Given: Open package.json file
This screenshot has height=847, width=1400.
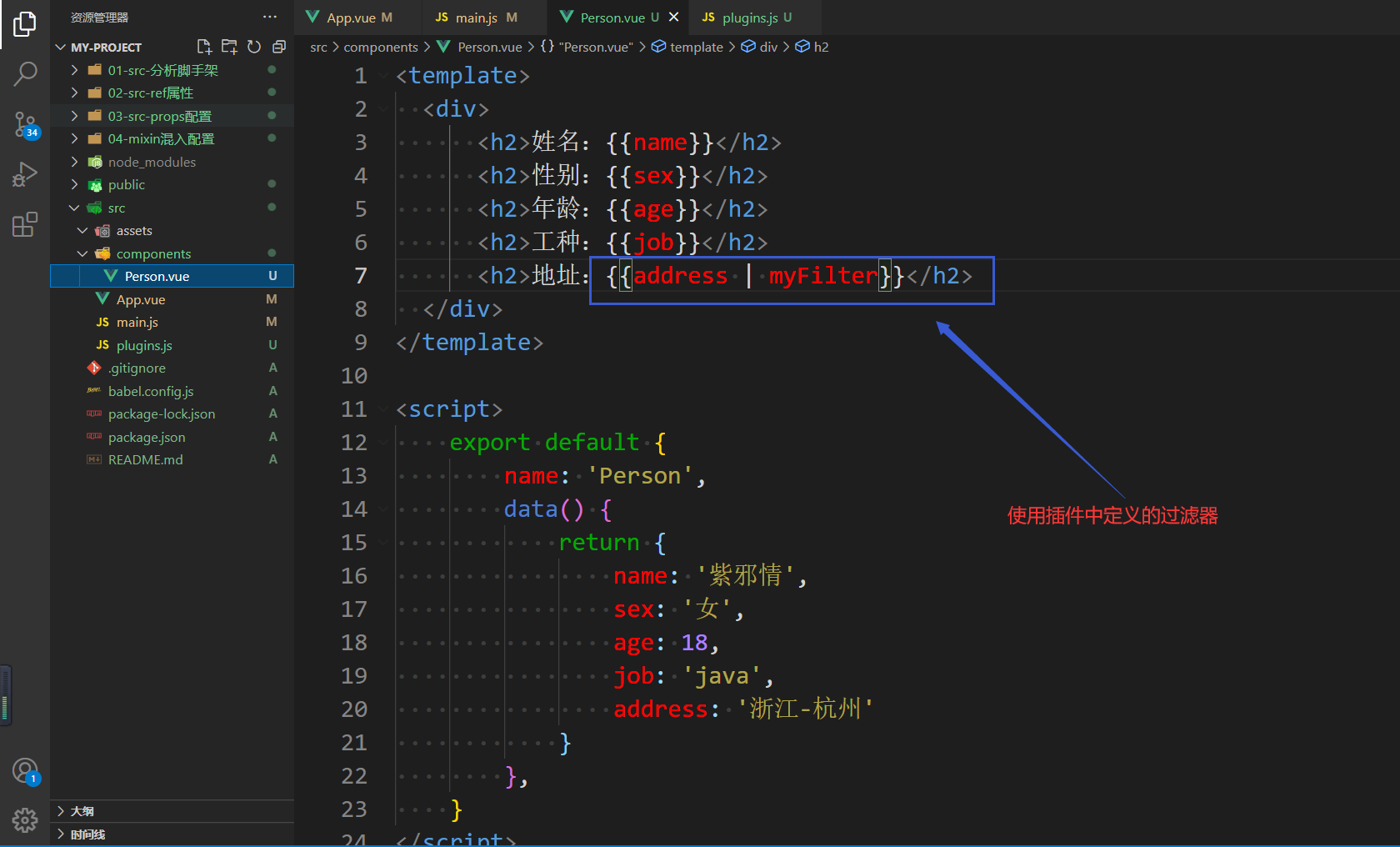Looking at the screenshot, I should pyautogui.click(x=172, y=437).
